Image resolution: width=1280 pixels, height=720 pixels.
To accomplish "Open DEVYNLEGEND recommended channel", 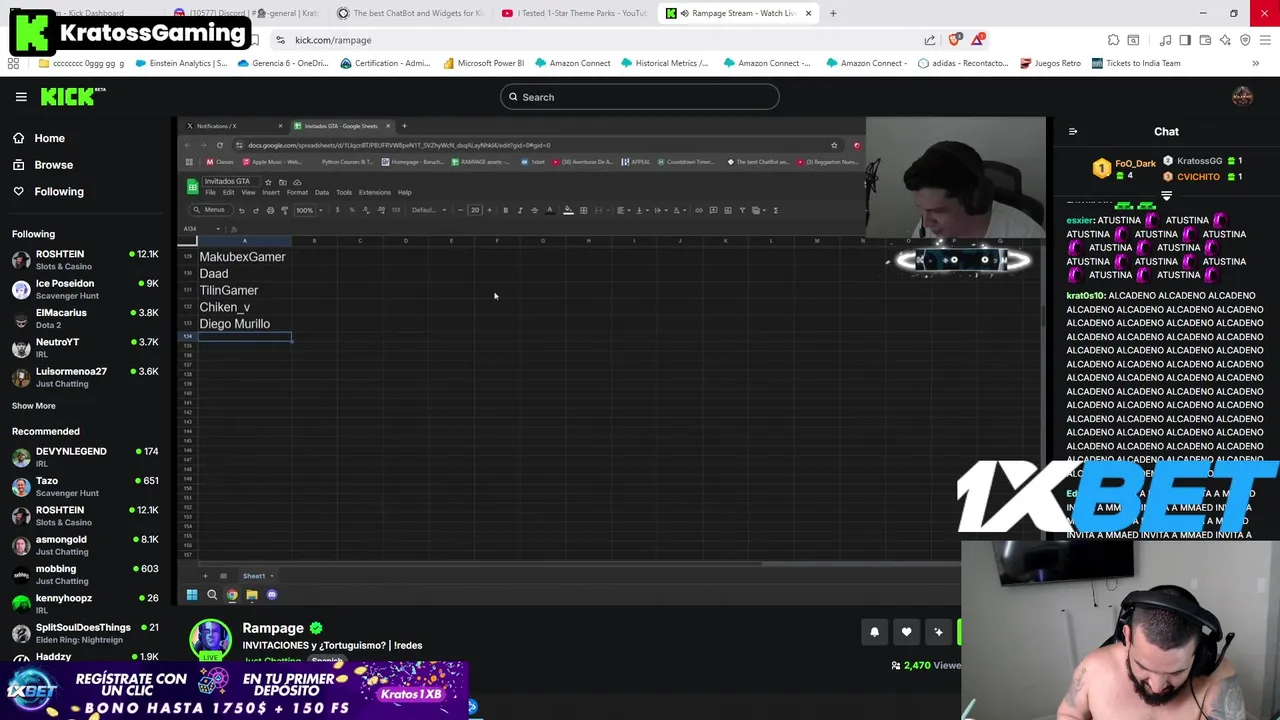I will coord(85,457).
